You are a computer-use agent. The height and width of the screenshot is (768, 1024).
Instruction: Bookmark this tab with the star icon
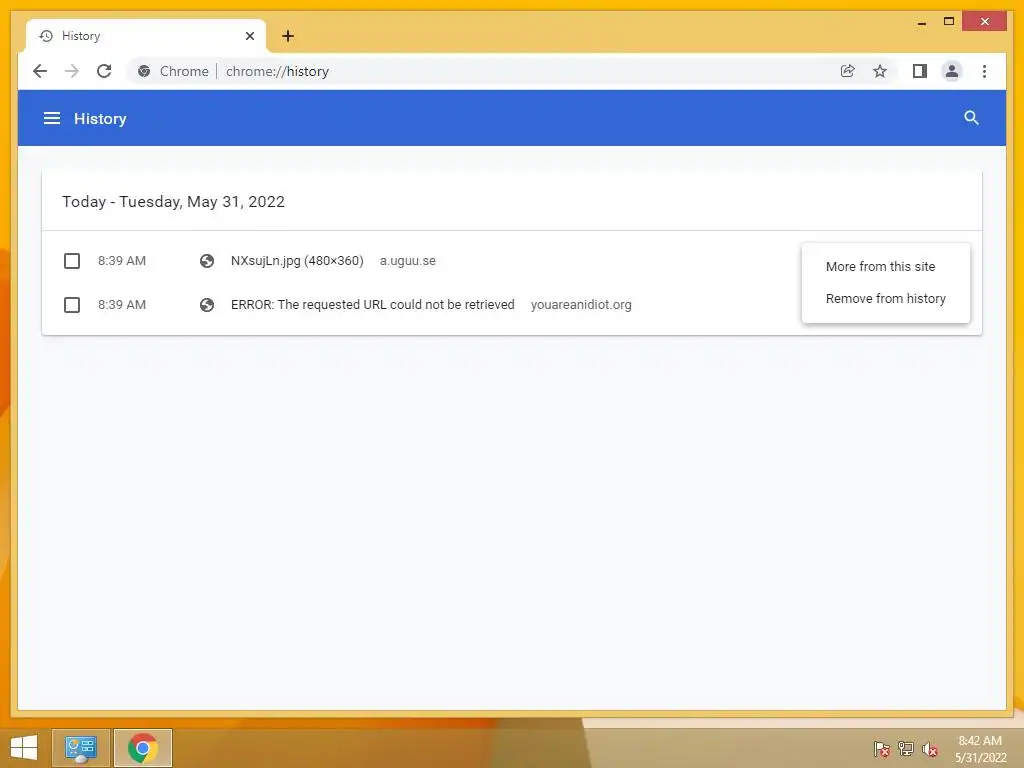(x=880, y=71)
